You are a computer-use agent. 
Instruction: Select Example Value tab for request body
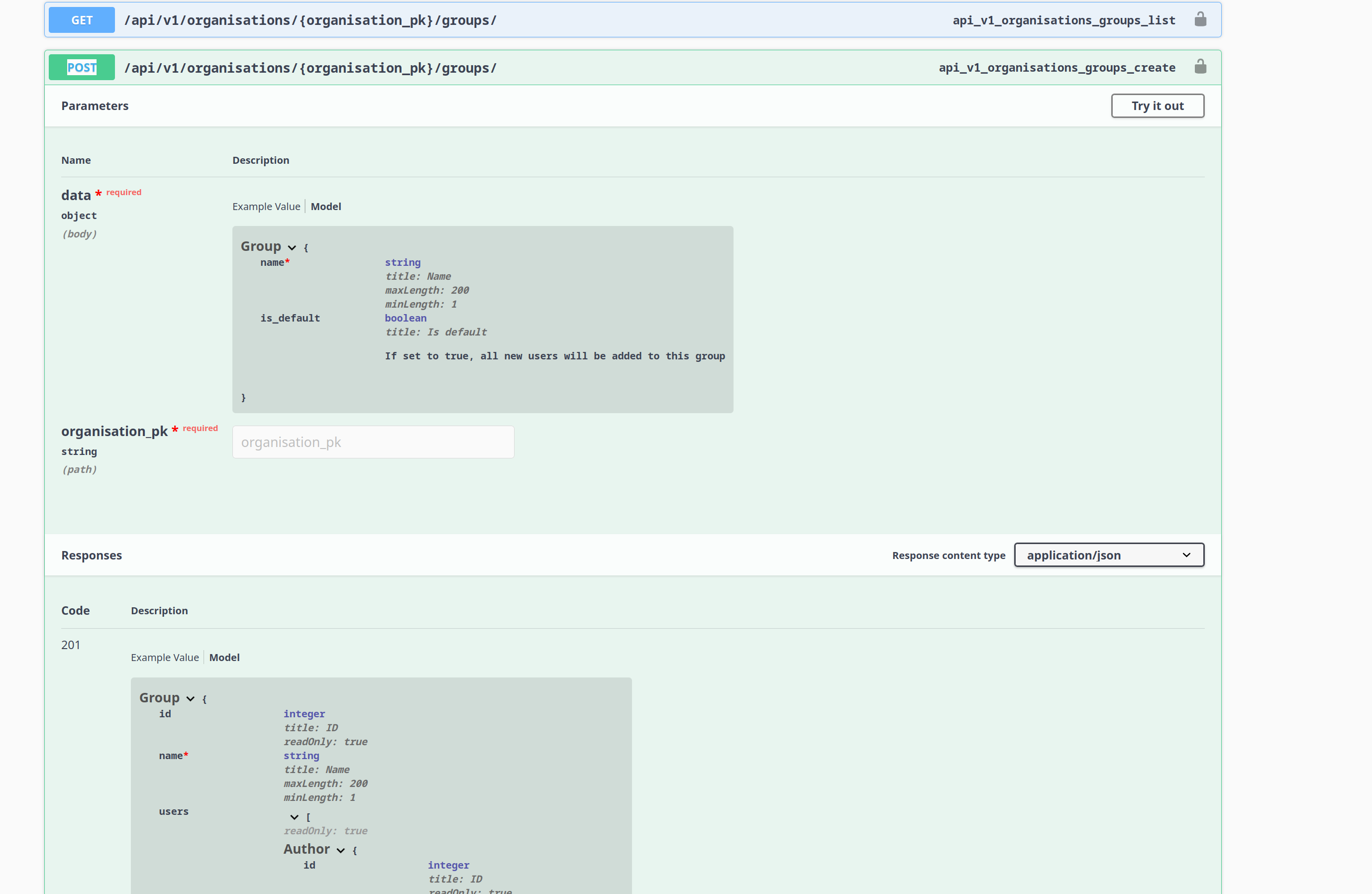click(x=266, y=206)
